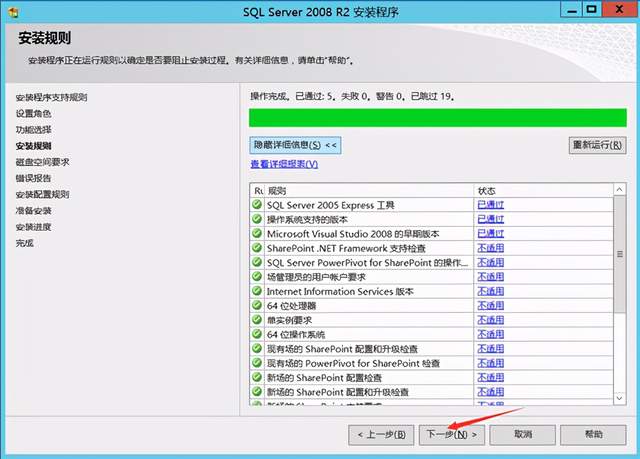640x459 pixels.
Task: Click the 状态 column header
Action: click(543, 191)
